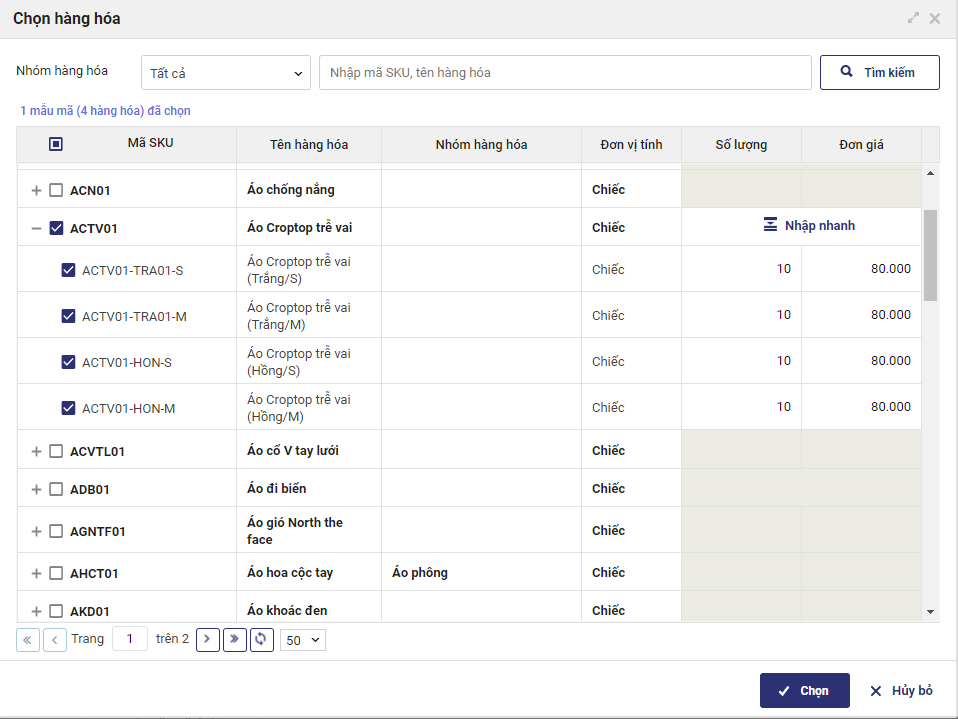Click the refresh icon in pagination bar

point(262,639)
